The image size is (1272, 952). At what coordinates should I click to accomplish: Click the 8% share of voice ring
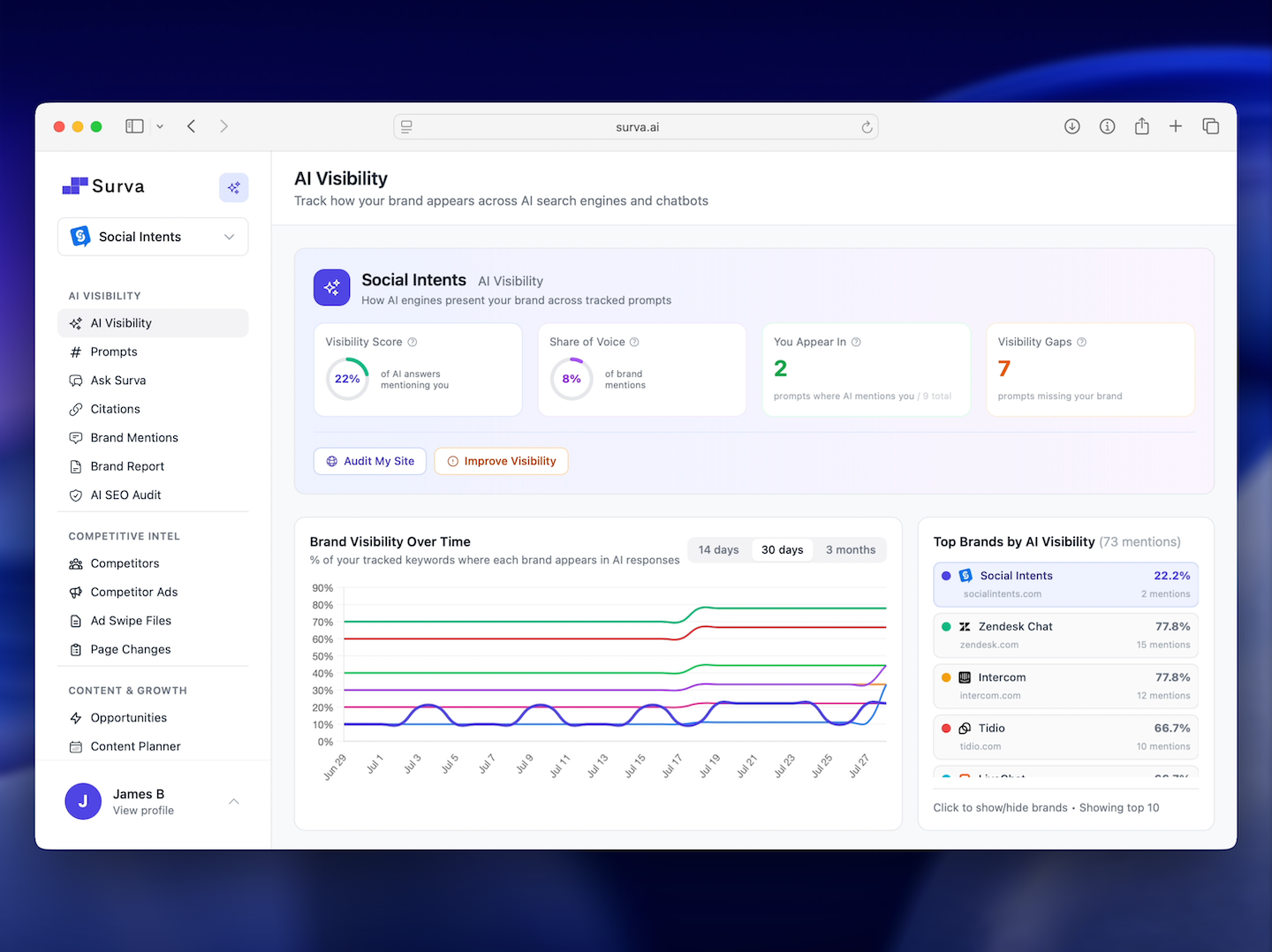[x=572, y=379]
